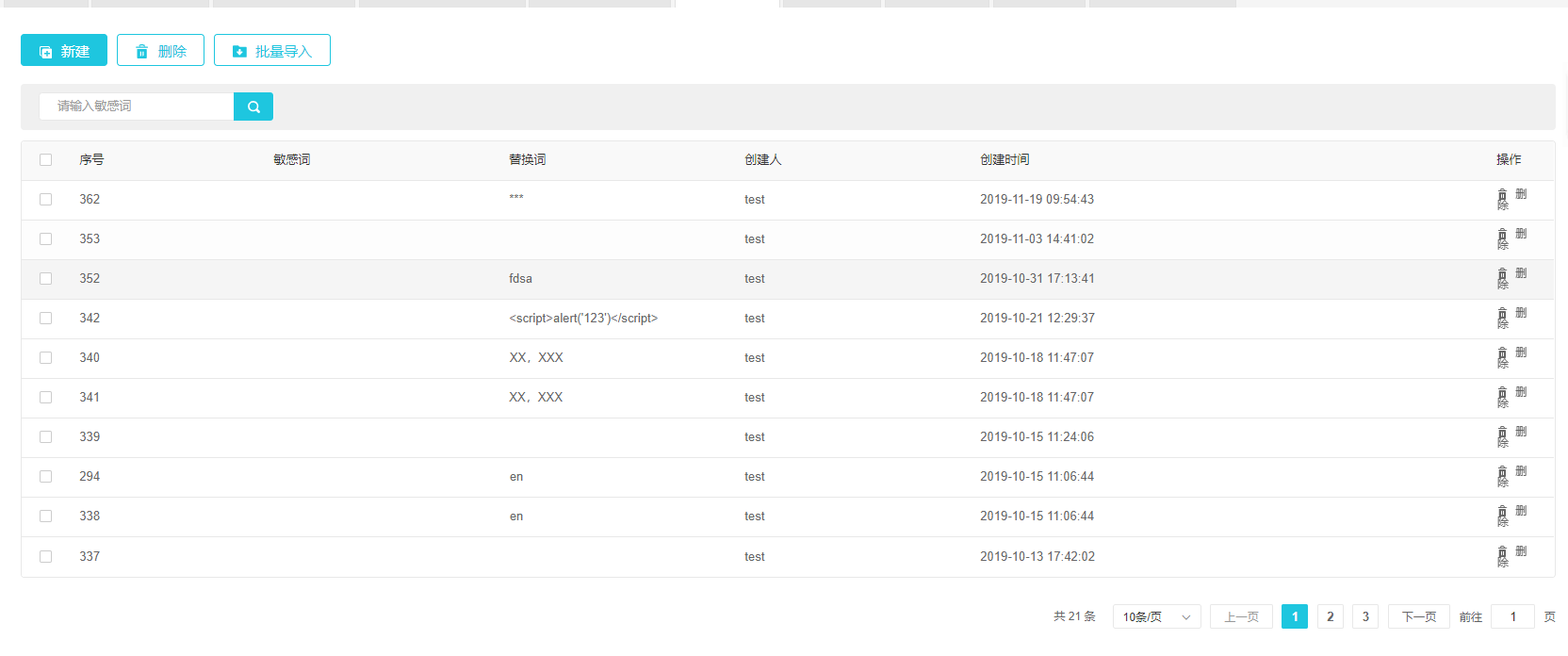Click delete icon for row 362

pos(1502,198)
